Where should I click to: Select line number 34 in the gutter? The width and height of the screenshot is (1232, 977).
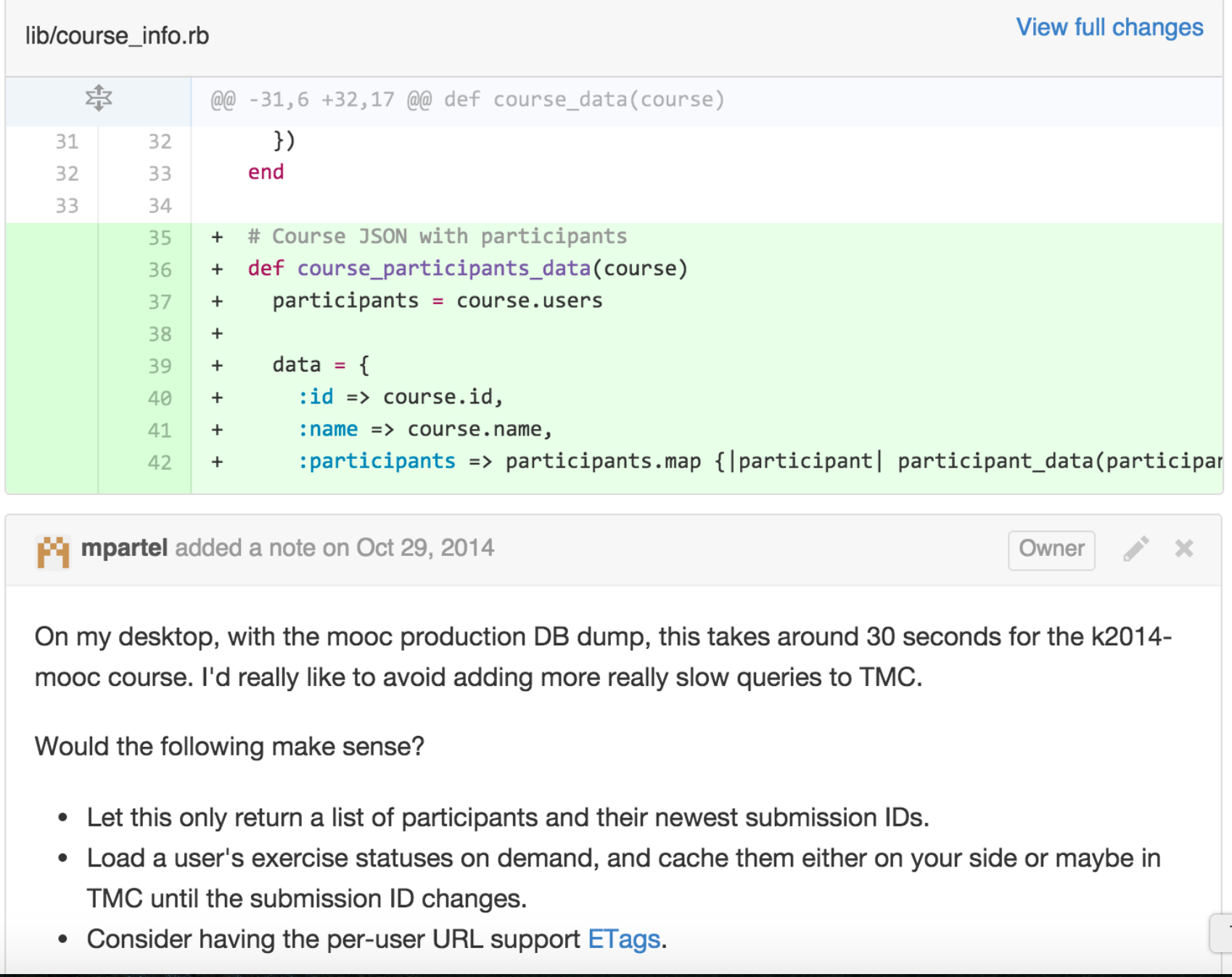(x=160, y=206)
